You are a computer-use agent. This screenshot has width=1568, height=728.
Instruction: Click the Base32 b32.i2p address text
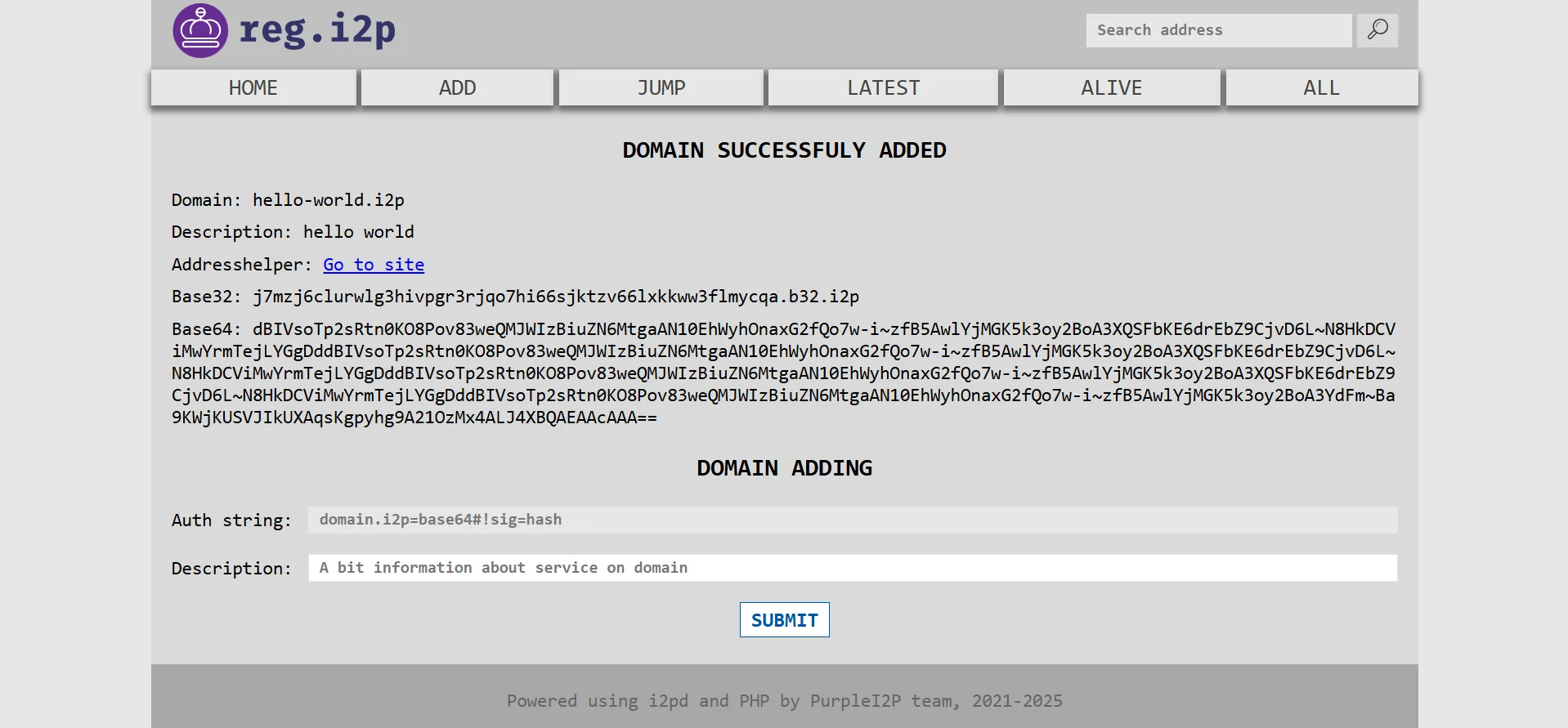[x=556, y=297]
